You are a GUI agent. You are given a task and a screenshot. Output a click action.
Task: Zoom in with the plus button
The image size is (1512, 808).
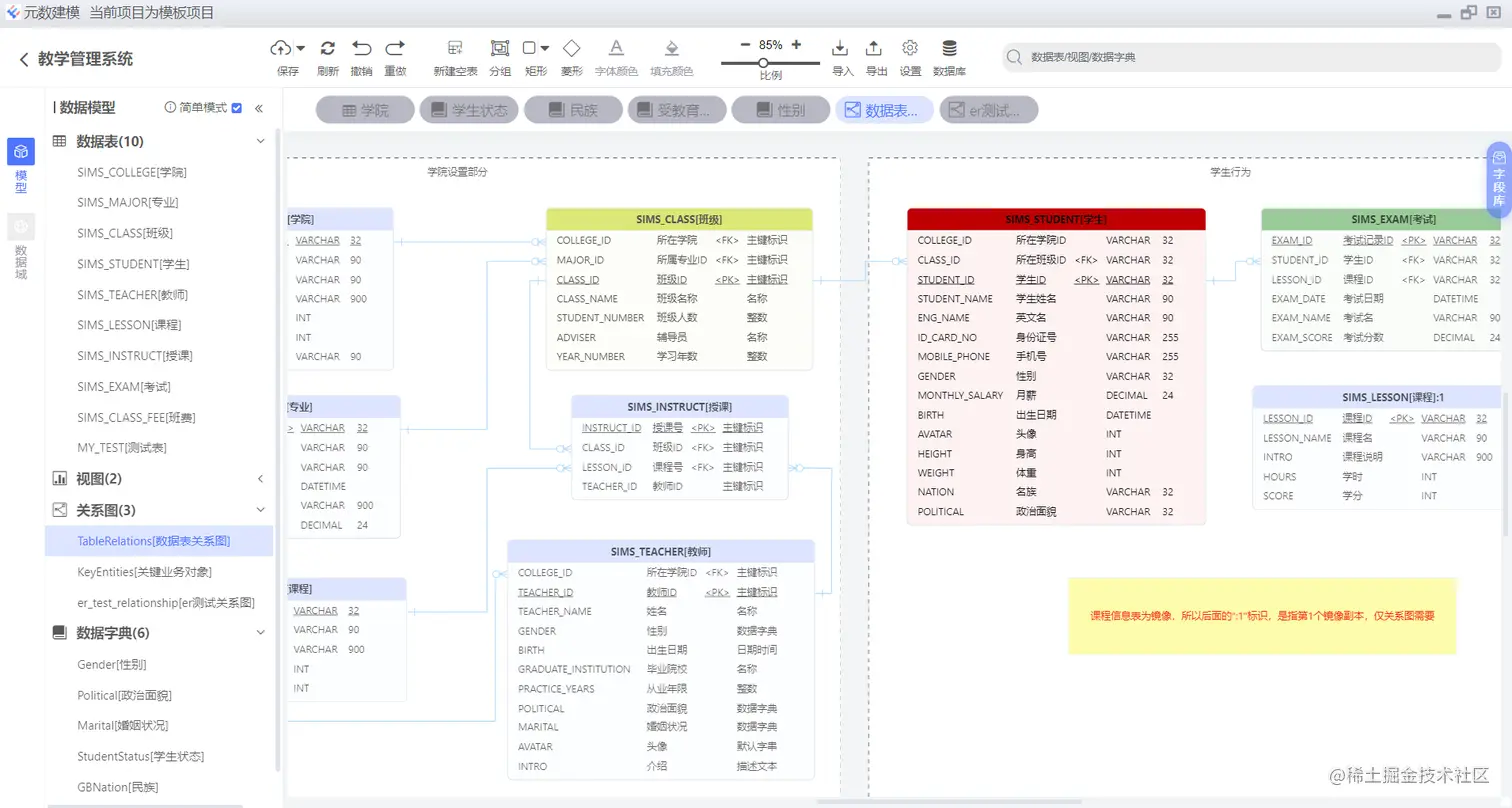[796, 45]
